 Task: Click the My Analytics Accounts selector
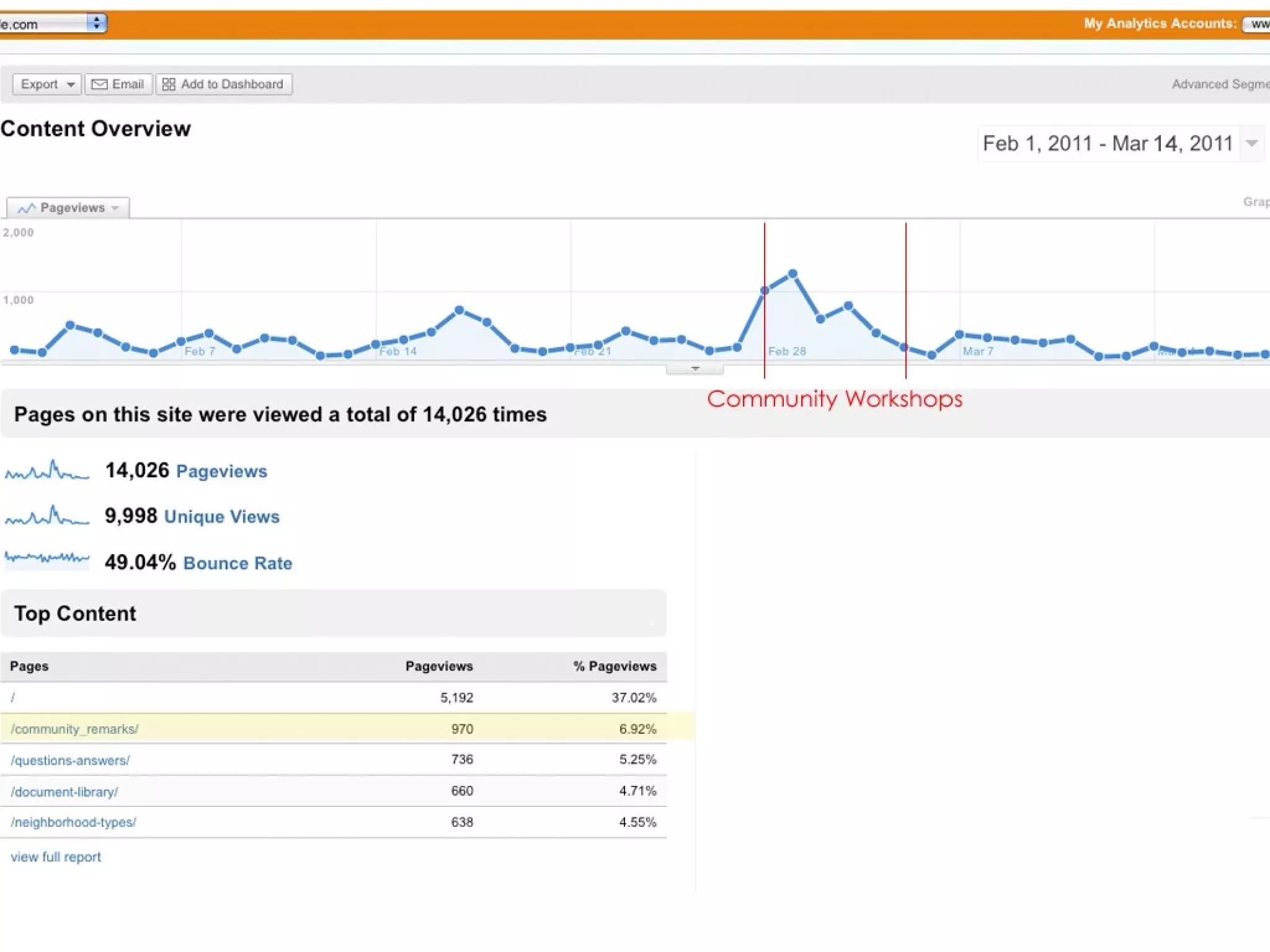coord(1258,24)
